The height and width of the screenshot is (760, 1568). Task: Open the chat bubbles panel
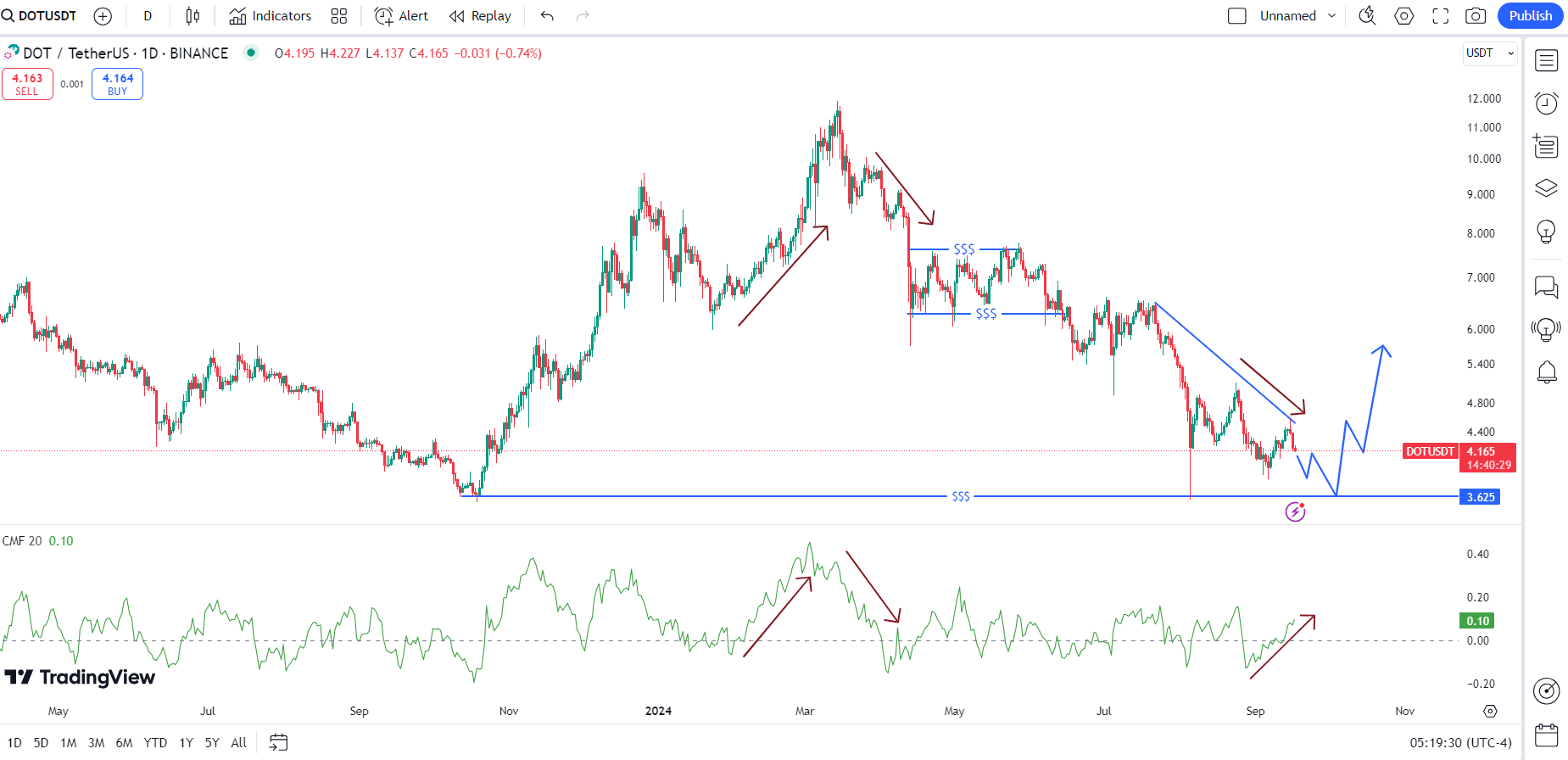[1546, 288]
